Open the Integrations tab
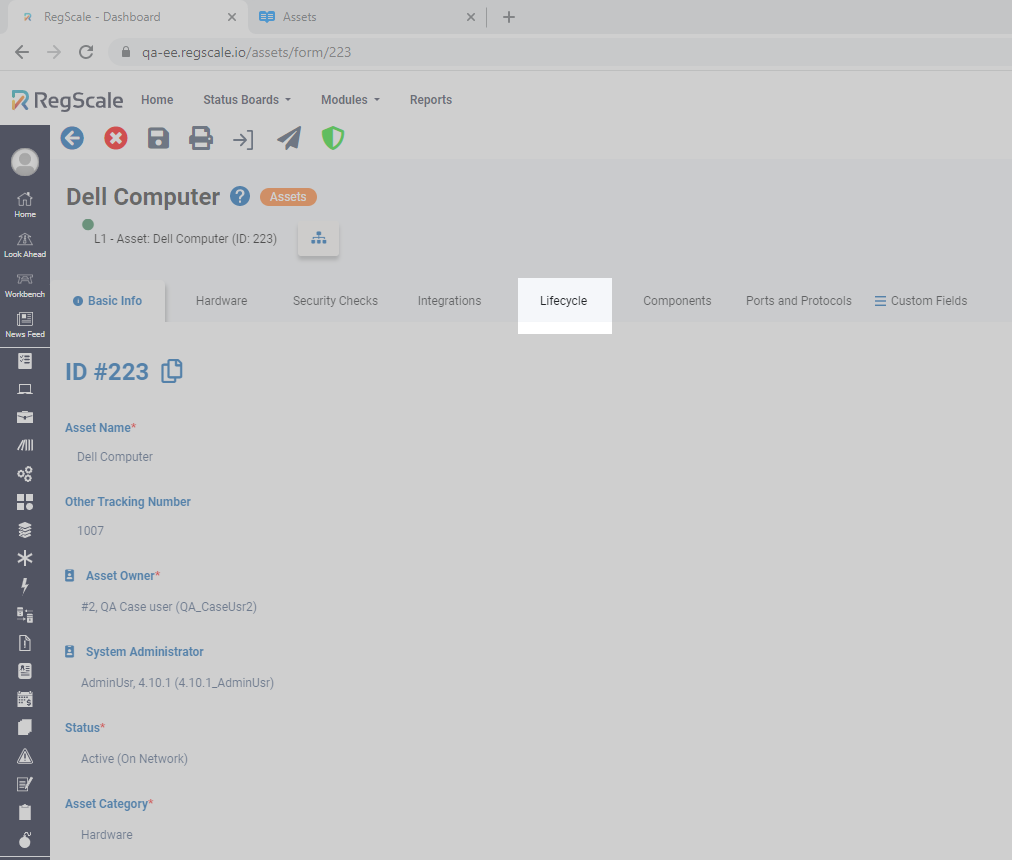The height and width of the screenshot is (860, 1012). (x=449, y=301)
